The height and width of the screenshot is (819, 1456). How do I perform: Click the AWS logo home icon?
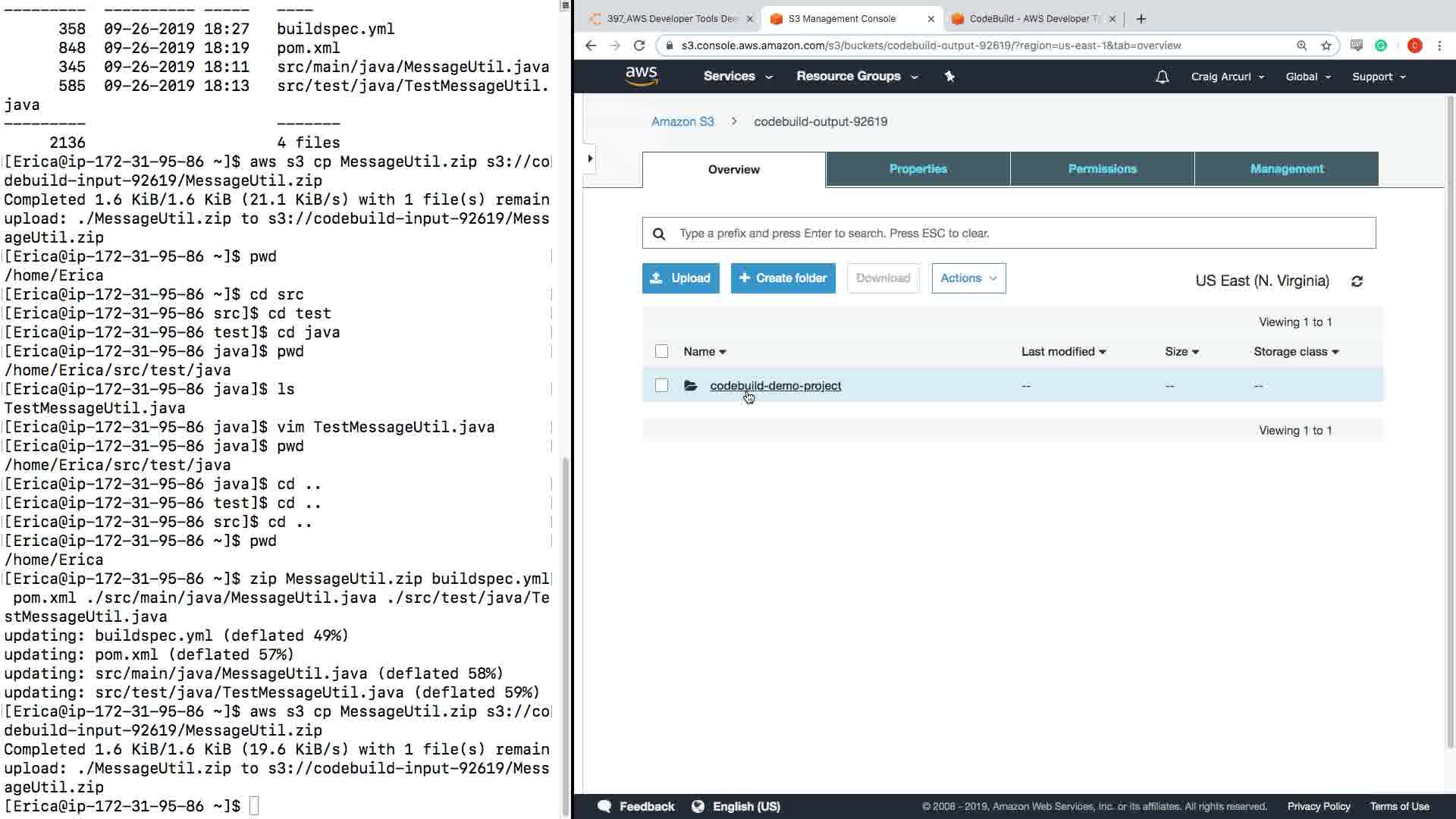point(641,76)
